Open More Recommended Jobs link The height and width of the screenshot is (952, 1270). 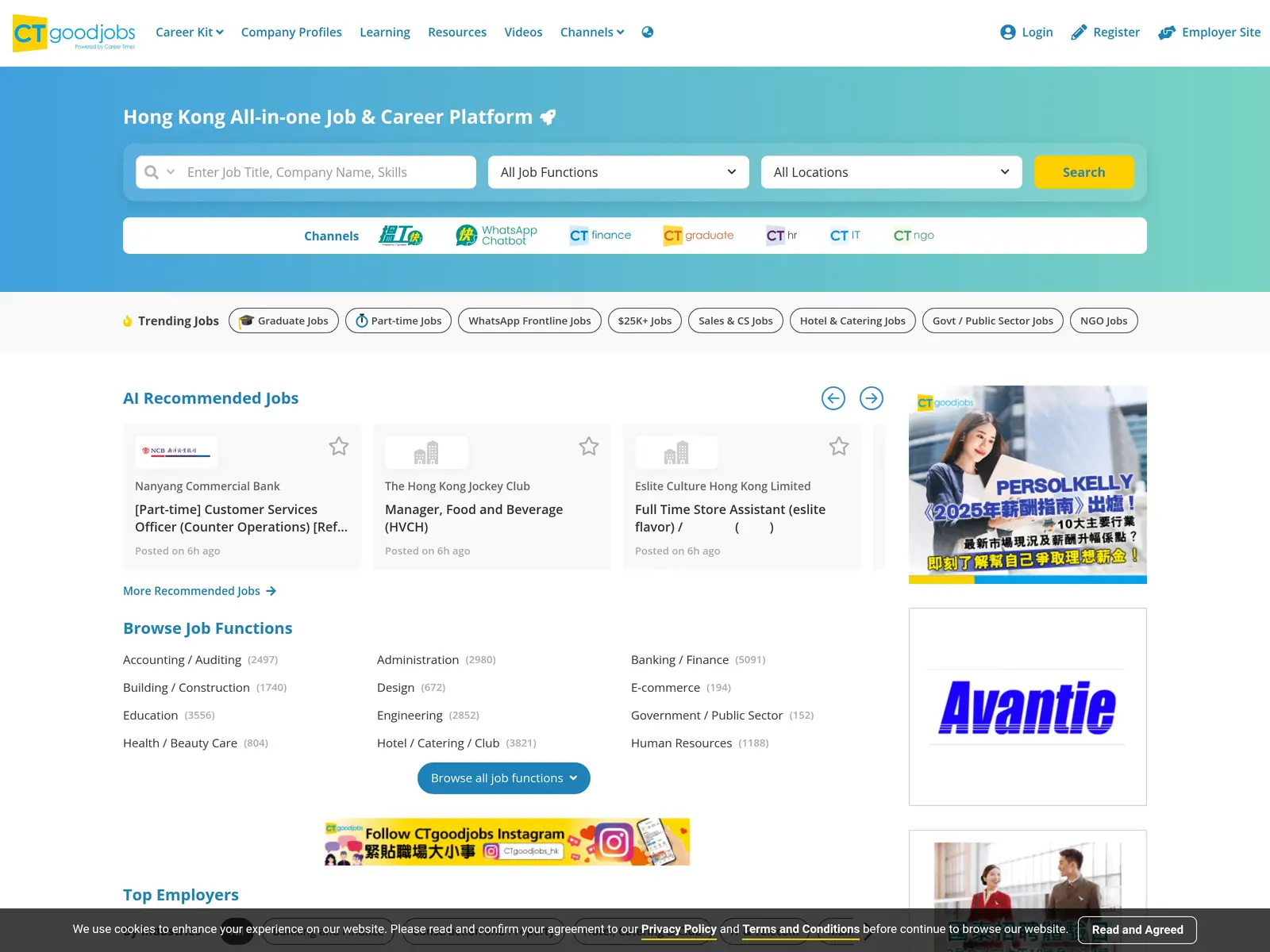(199, 591)
